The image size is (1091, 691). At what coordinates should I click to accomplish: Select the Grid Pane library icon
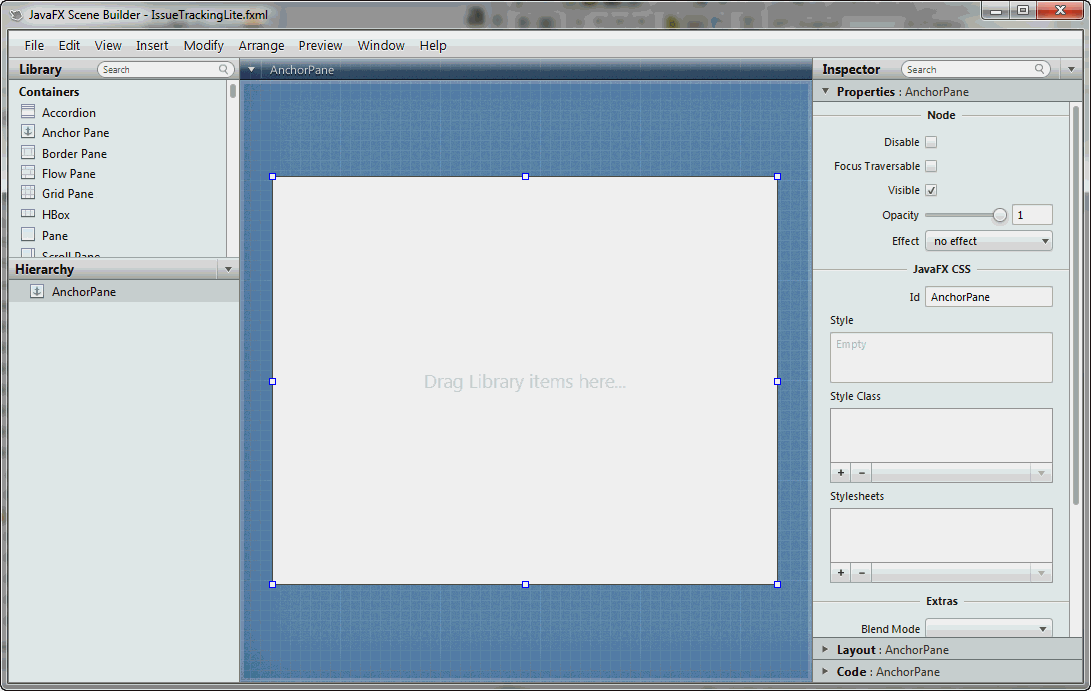tap(28, 193)
